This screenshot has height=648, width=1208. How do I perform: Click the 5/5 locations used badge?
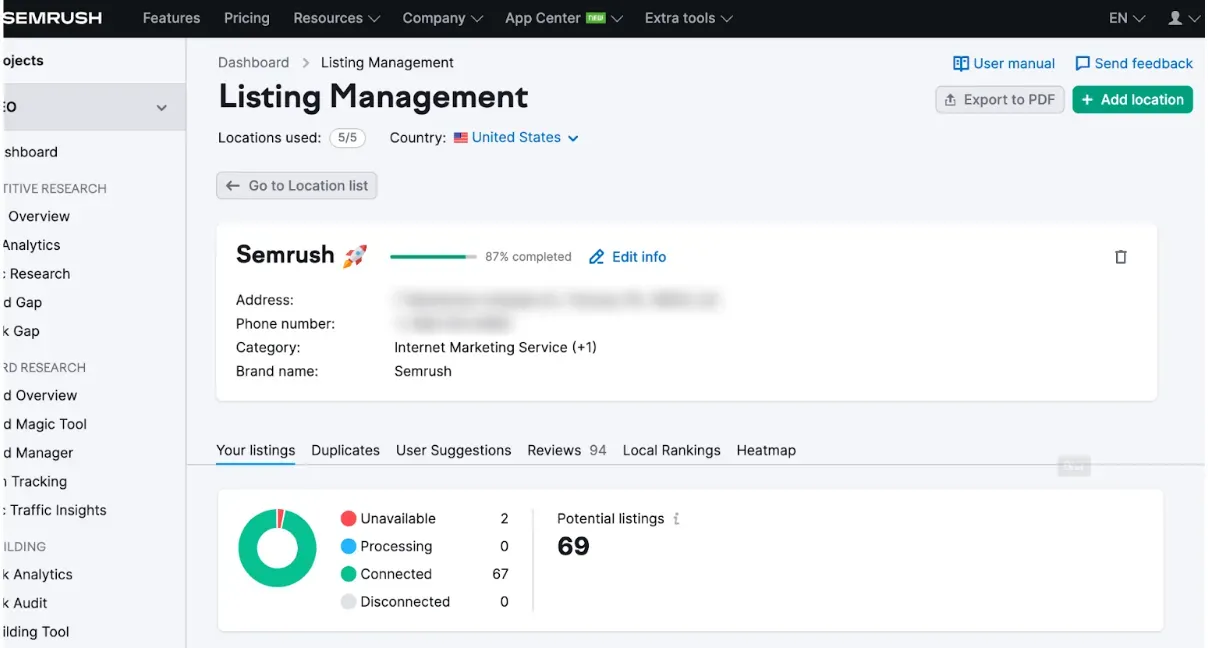point(347,138)
